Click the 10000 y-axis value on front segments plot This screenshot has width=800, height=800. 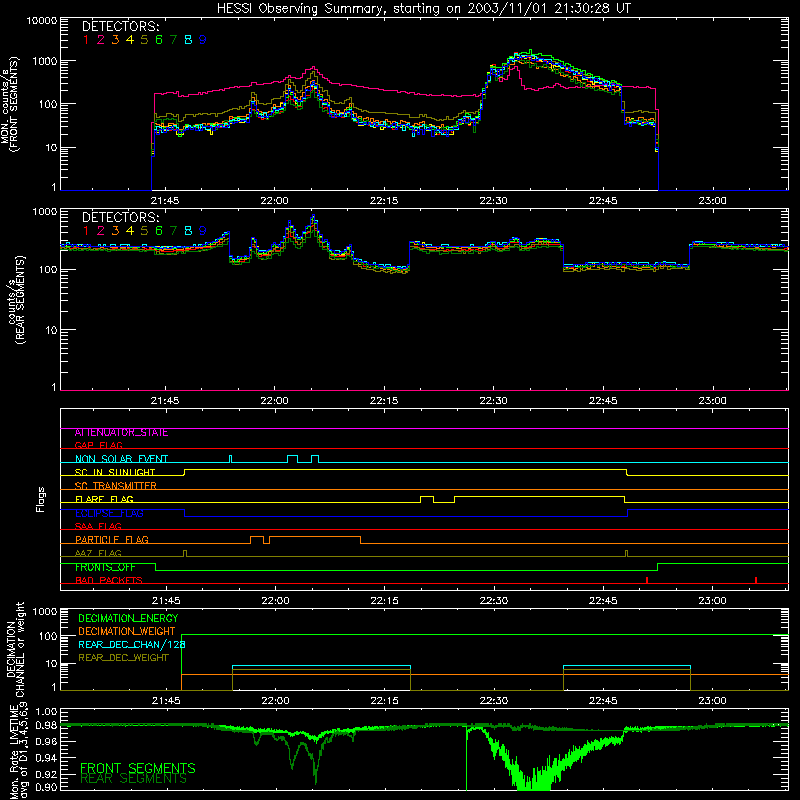42,20
